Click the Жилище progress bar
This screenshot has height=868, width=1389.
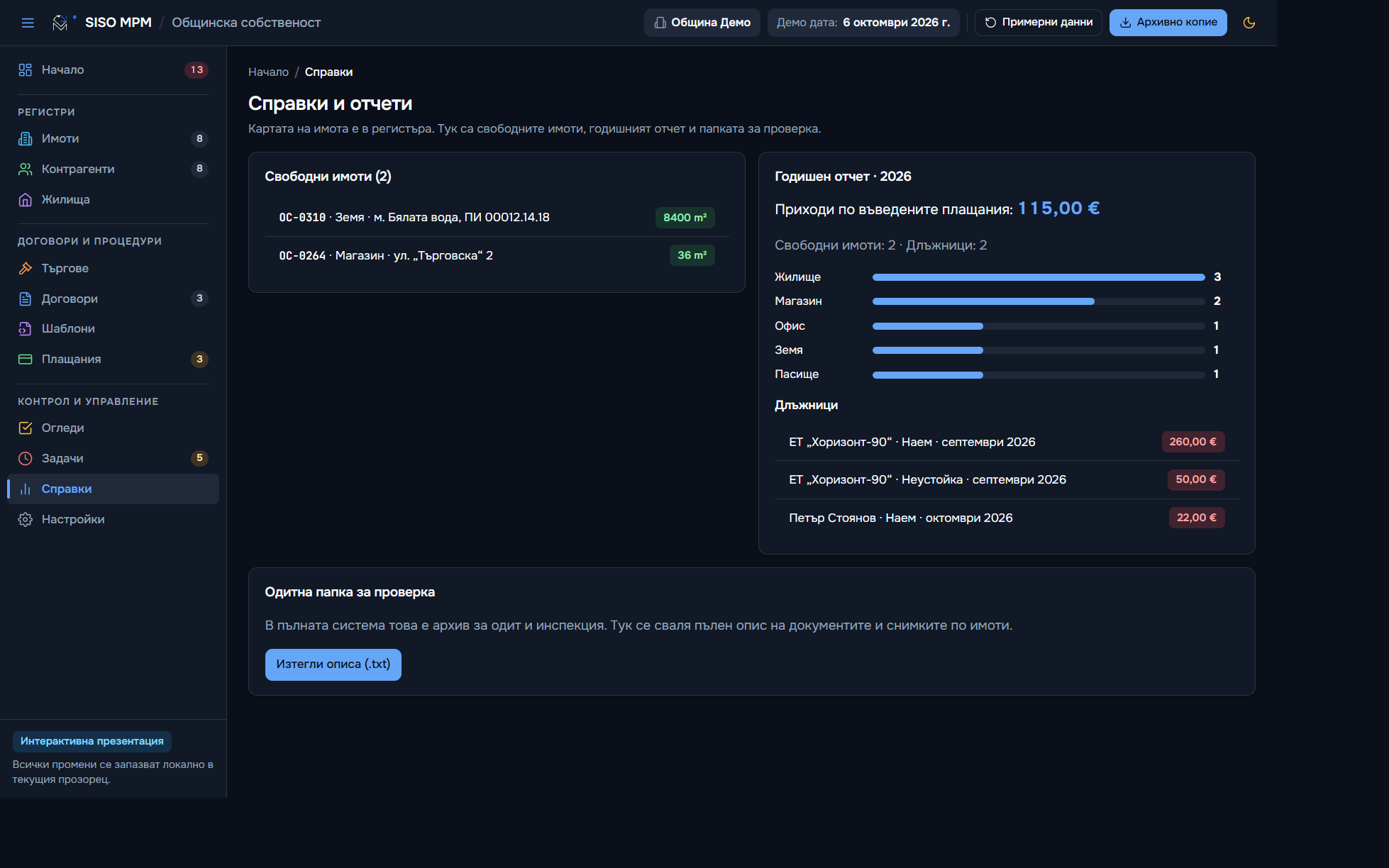pos(1038,277)
